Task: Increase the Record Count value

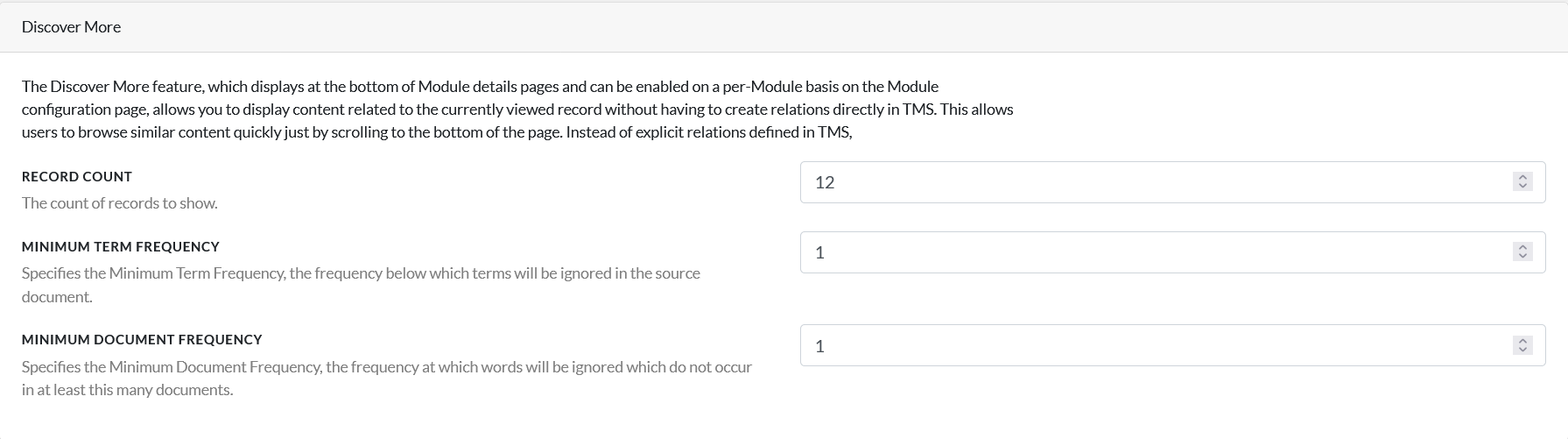Action: tap(1522, 178)
